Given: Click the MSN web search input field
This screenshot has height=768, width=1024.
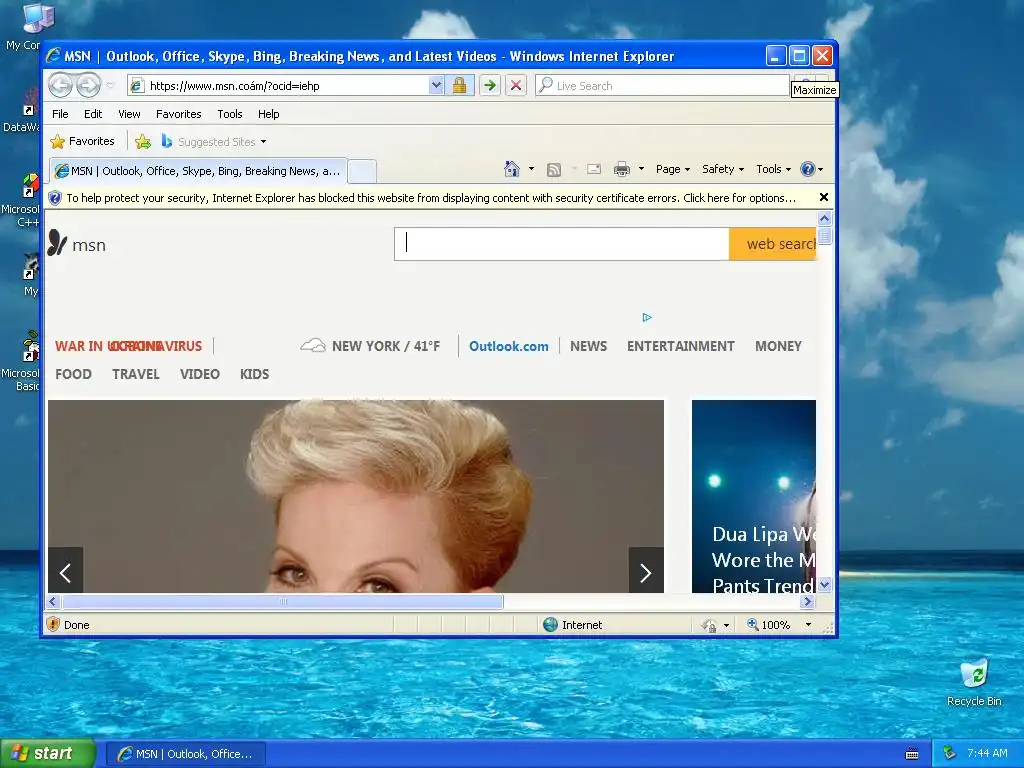Looking at the screenshot, I should coord(562,244).
